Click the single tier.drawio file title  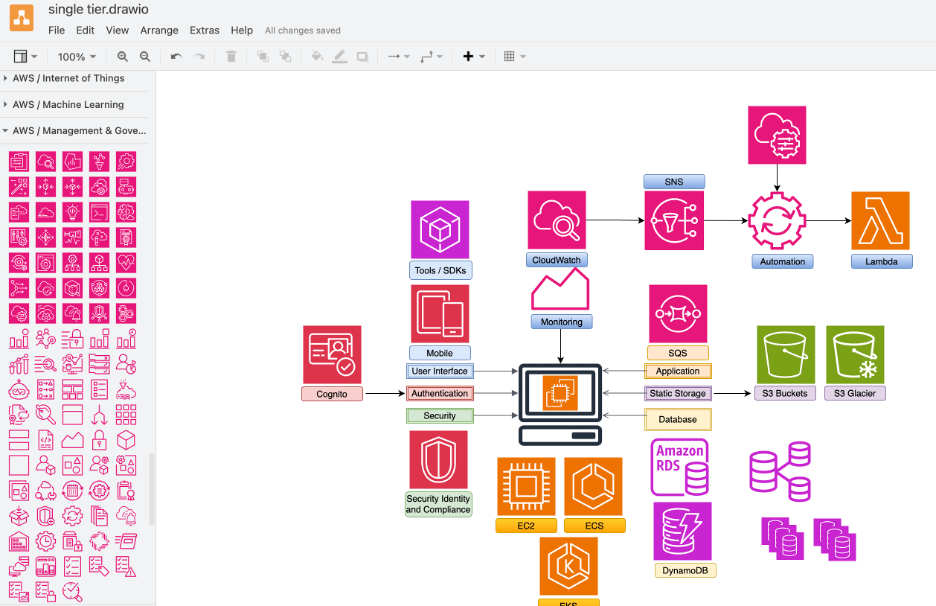98,10
